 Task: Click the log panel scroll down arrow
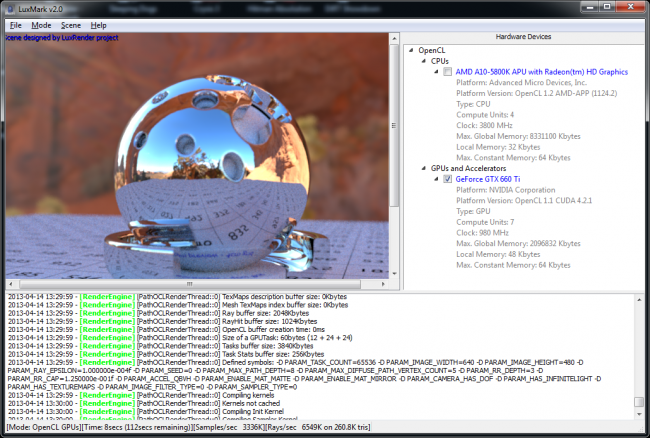coord(639,414)
